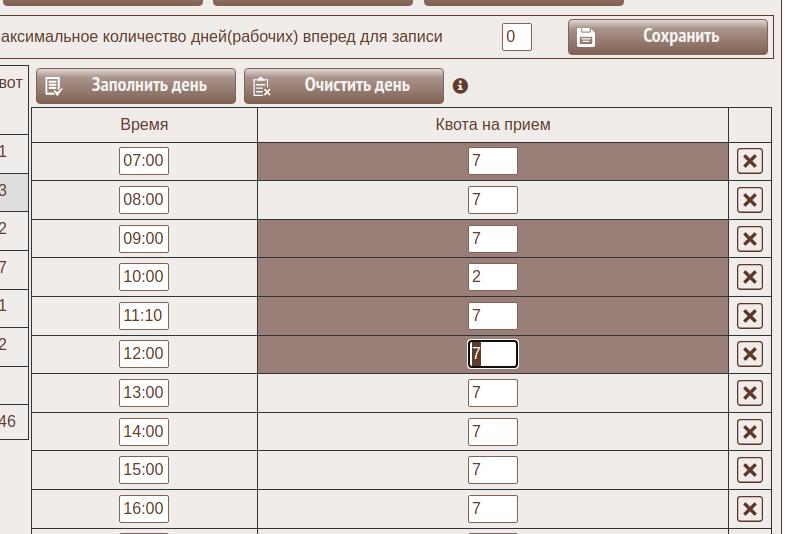The image size is (795, 534).
Task: Click the Очистить день button
Action: (x=344, y=86)
